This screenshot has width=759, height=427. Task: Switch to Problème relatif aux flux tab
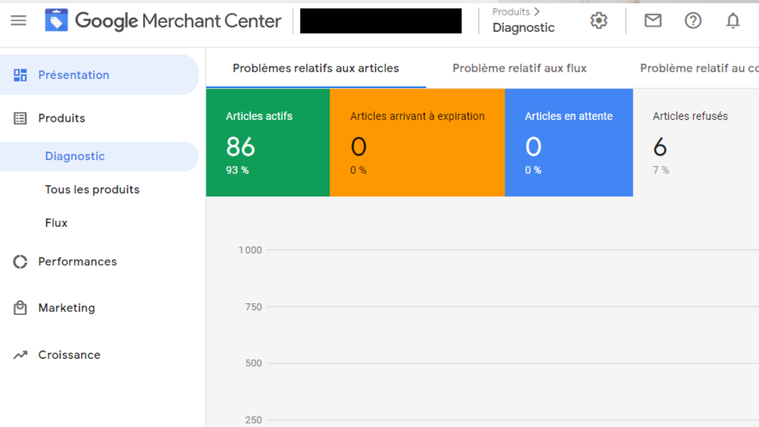click(x=519, y=68)
